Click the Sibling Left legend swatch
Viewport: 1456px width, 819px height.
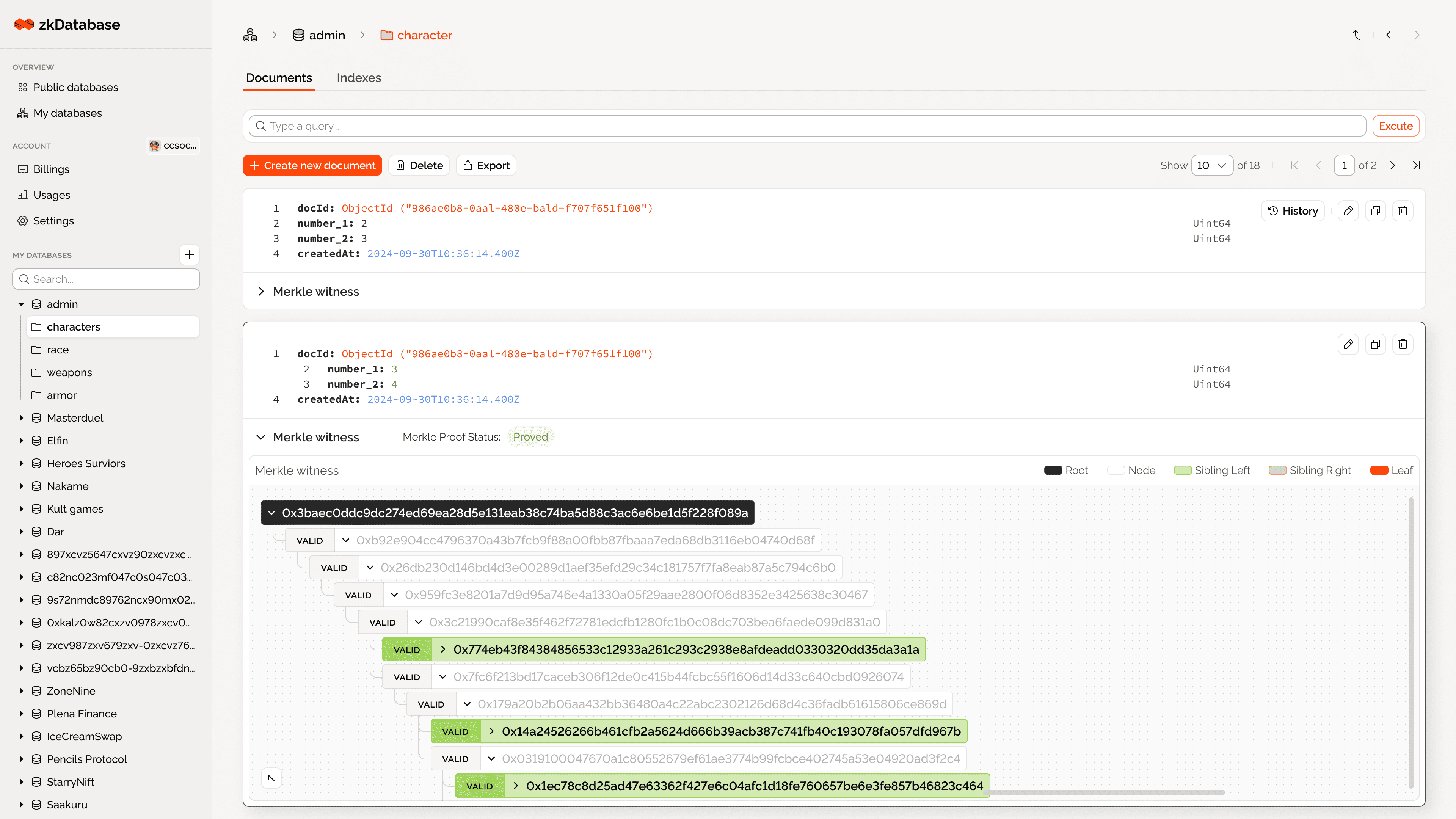(x=1183, y=470)
